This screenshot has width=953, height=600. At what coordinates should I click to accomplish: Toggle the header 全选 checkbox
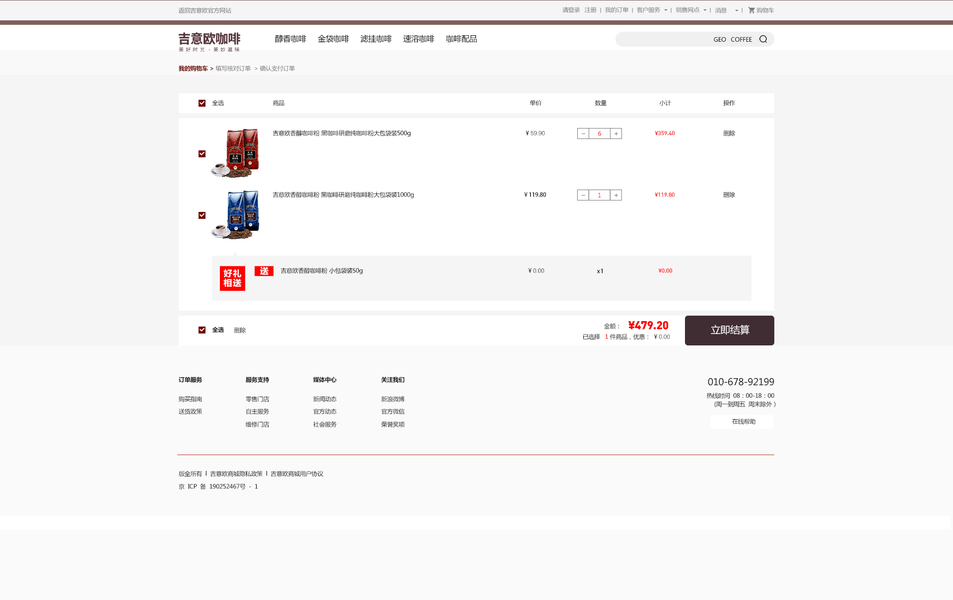(202, 103)
